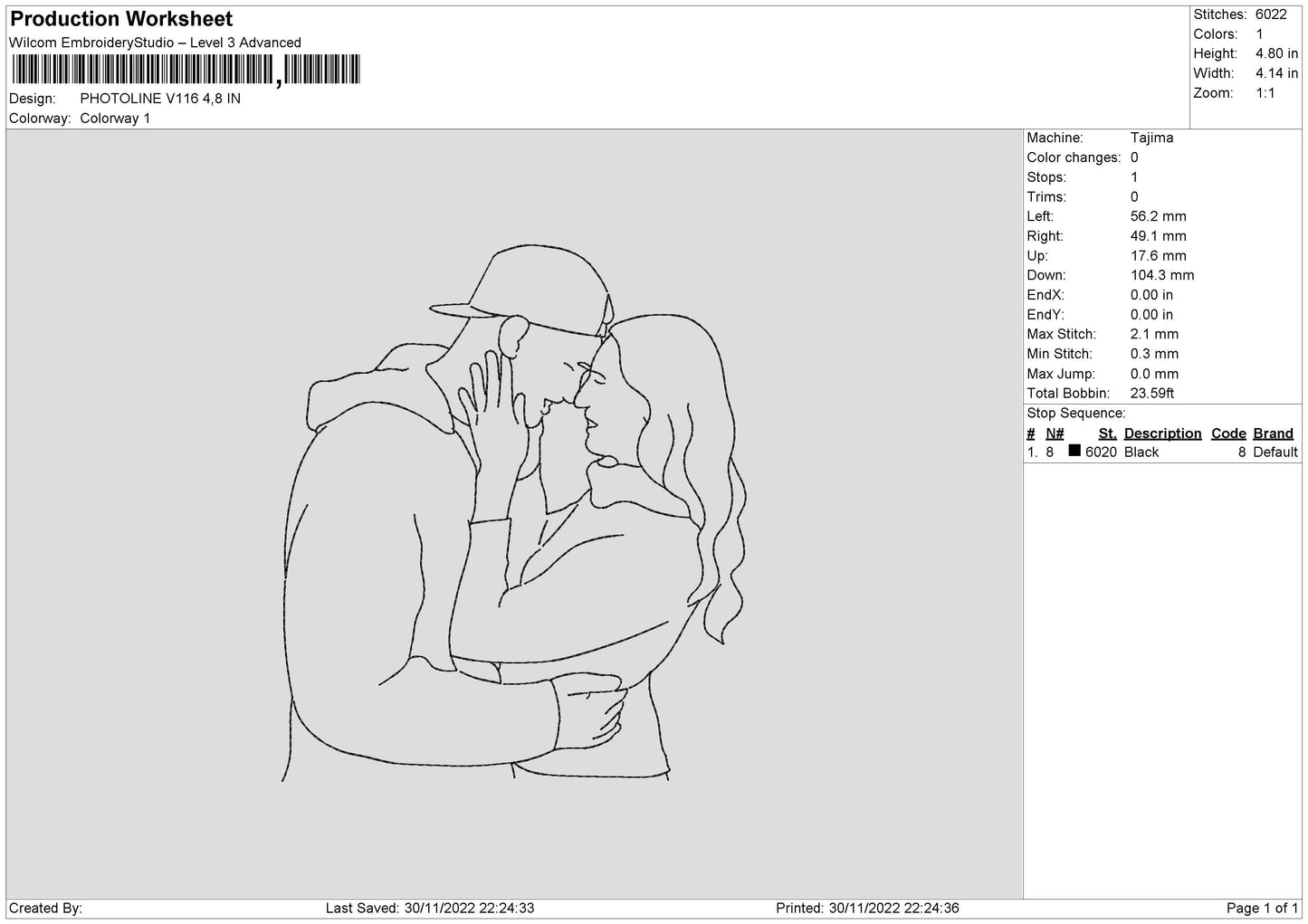Click the Up value 17.6 mm
The width and height of the screenshot is (1308, 924).
pyautogui.click(x=1158, y=257)
